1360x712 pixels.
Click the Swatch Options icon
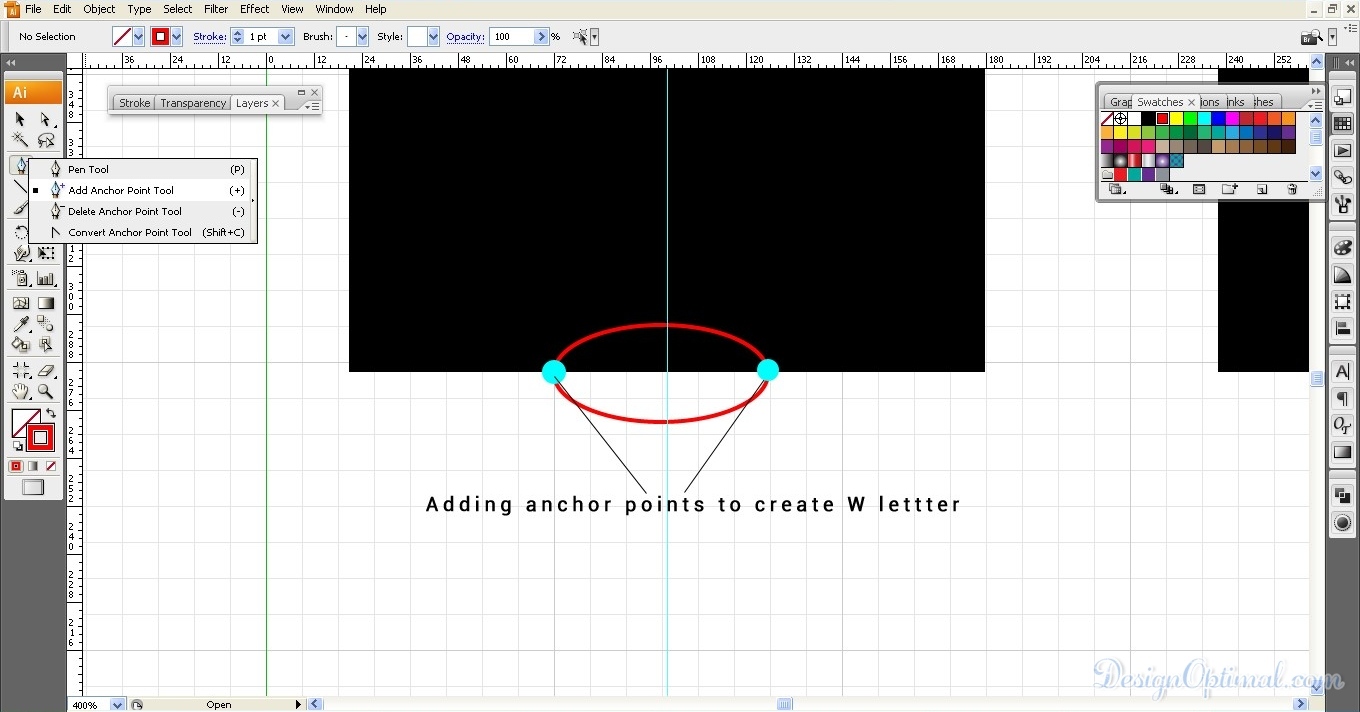tap(1199, 189)
